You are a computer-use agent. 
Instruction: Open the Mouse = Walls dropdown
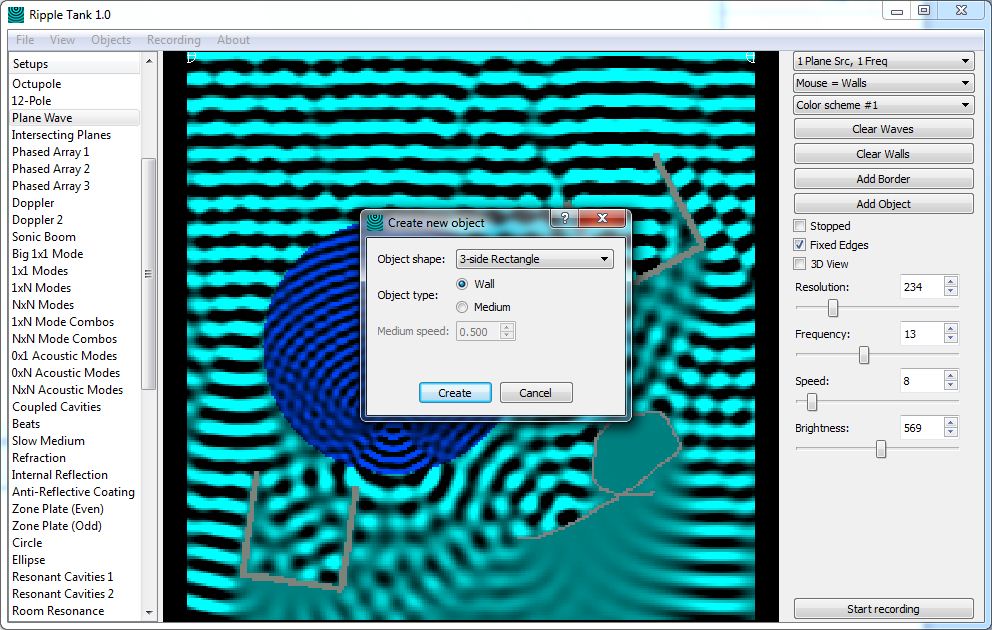(883, 83)
